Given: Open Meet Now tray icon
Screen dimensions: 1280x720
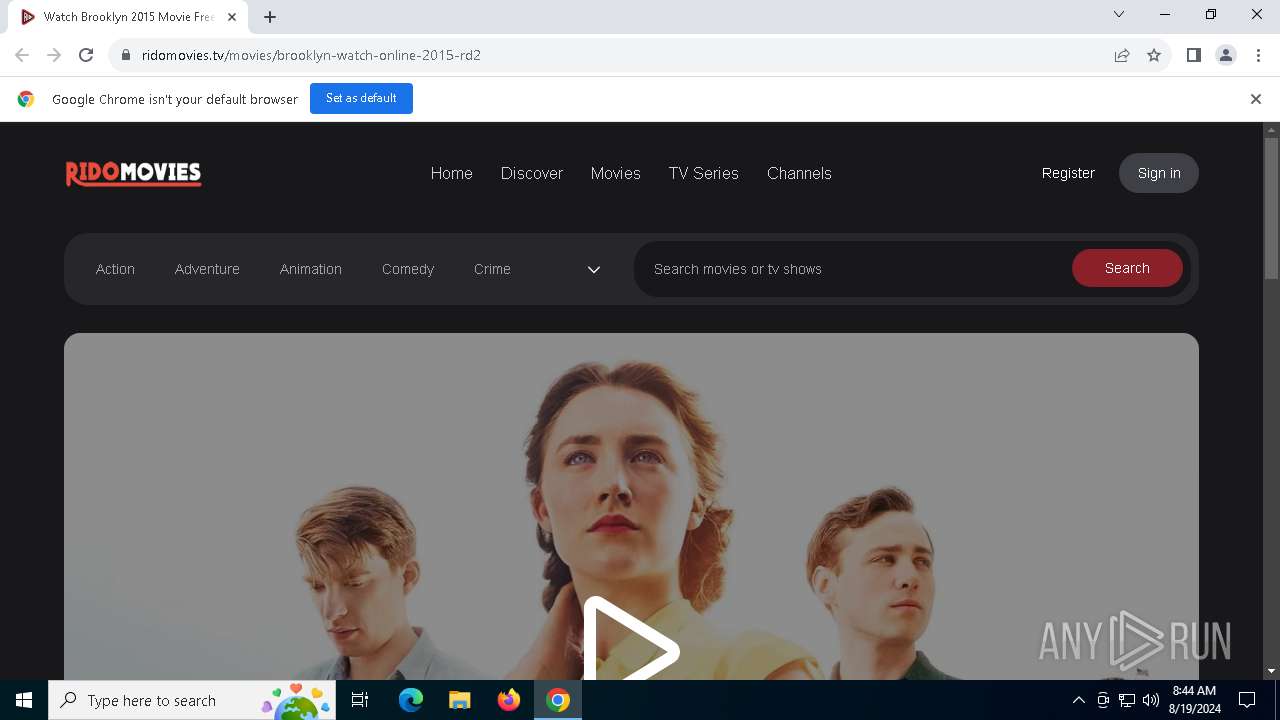Looking at the screenshot, I should click(x=1103, y=700).
